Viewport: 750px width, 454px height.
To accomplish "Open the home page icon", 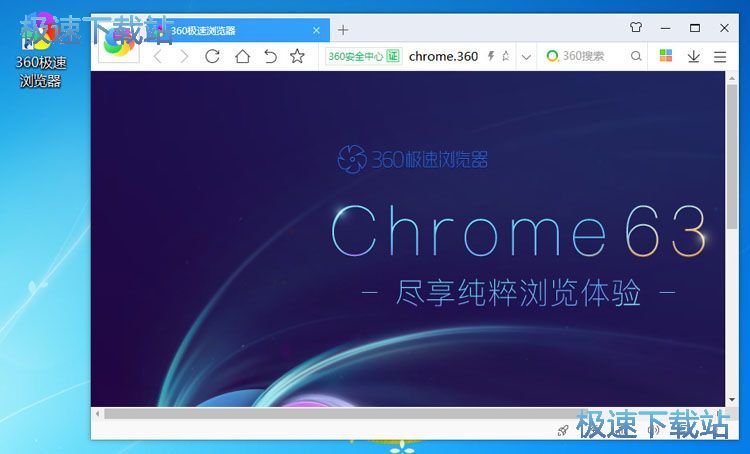I will coord(243,56).
